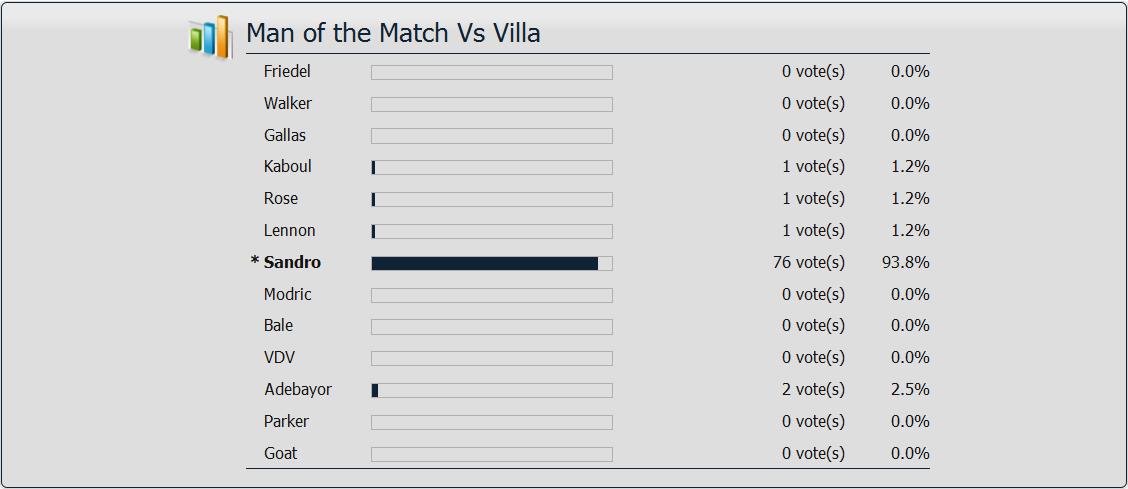Click the Parker name label

[286, 421]
